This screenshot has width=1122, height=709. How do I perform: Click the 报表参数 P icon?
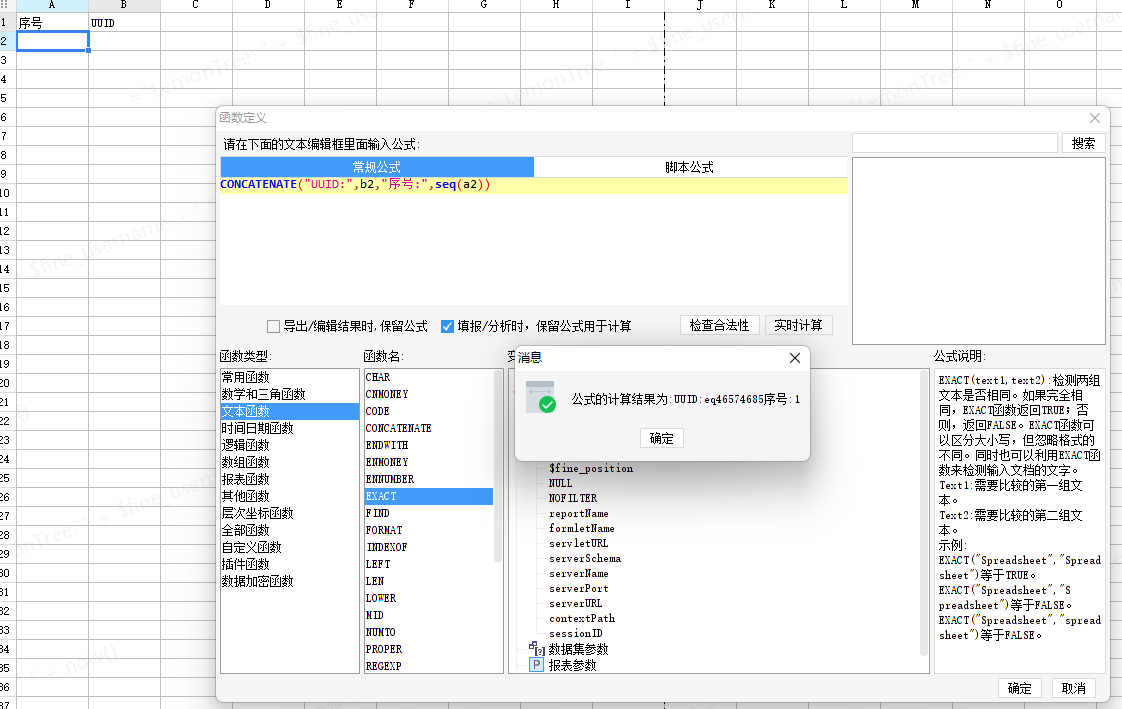coord(536,665)
